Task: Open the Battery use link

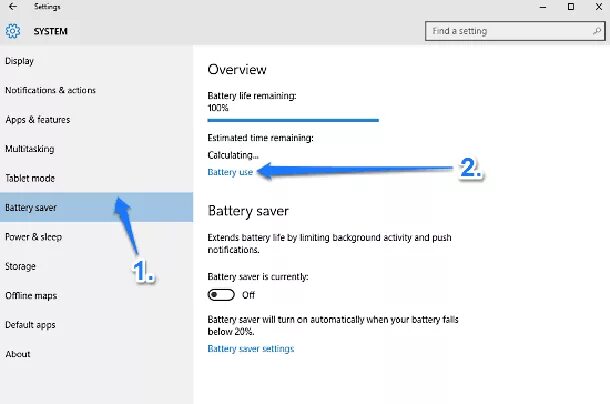Action: 230,172
